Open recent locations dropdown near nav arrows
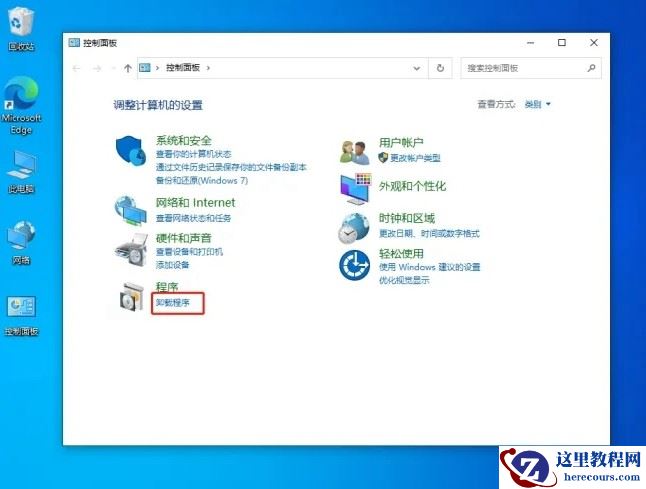Screen dimensions: 646x489 coord(113,68)
